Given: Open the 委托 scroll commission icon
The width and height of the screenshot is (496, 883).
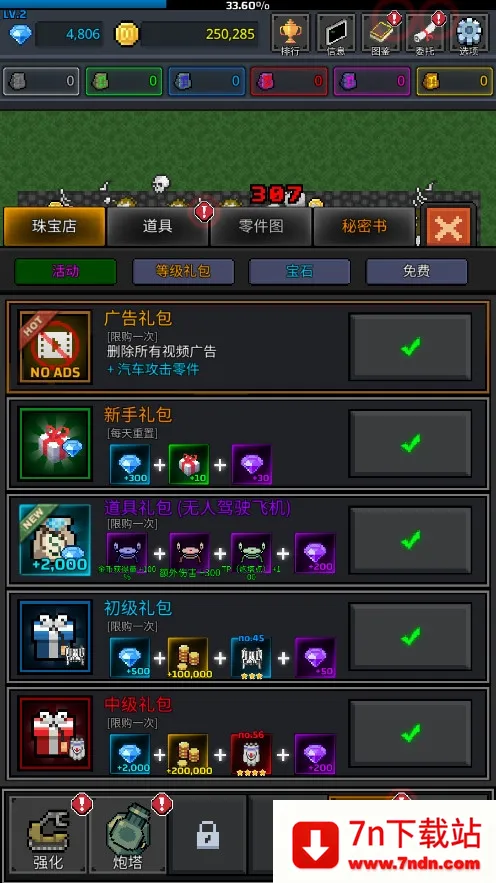Looking at the screenshot, I should click(x=425, y=34).
